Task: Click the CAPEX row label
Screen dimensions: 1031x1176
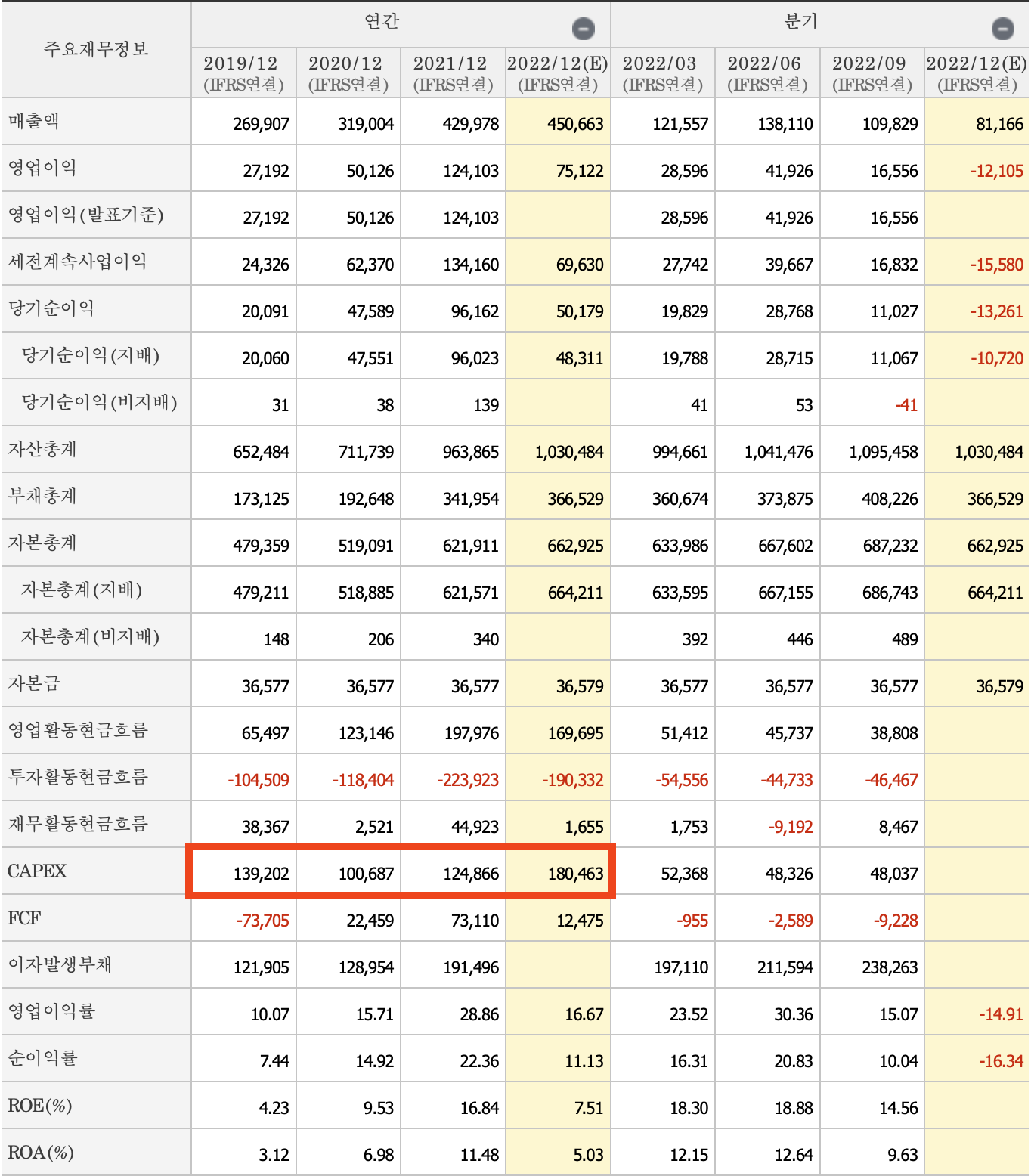Action: click(x=37, y=871)
